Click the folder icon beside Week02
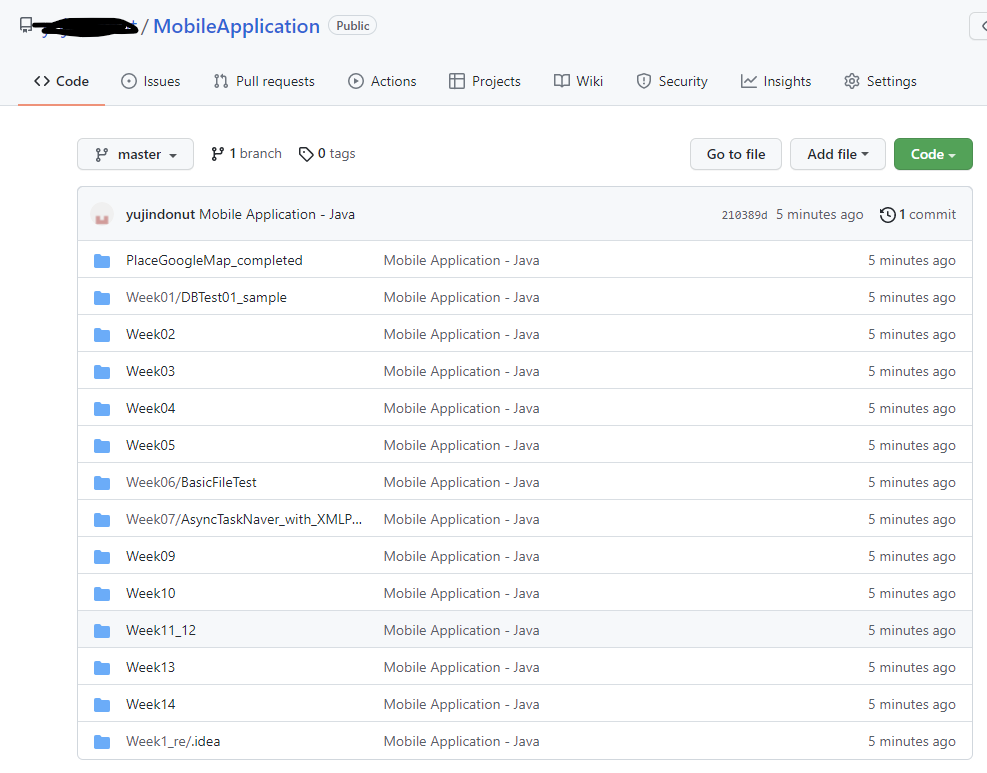987x773 pixels. click(102, 335)
